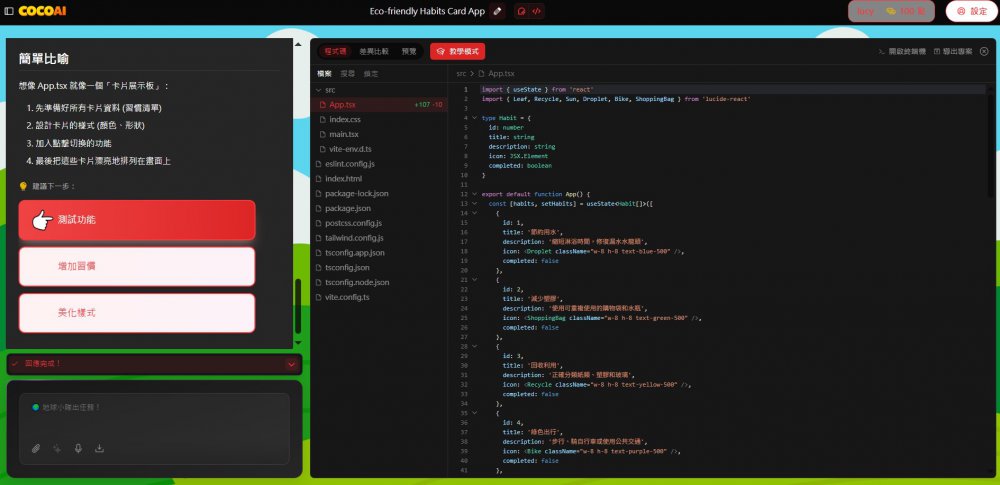This screenshot has height=485, width=1000.
Task: Click the attach file paperclip icon
Action: coord(36,448)
